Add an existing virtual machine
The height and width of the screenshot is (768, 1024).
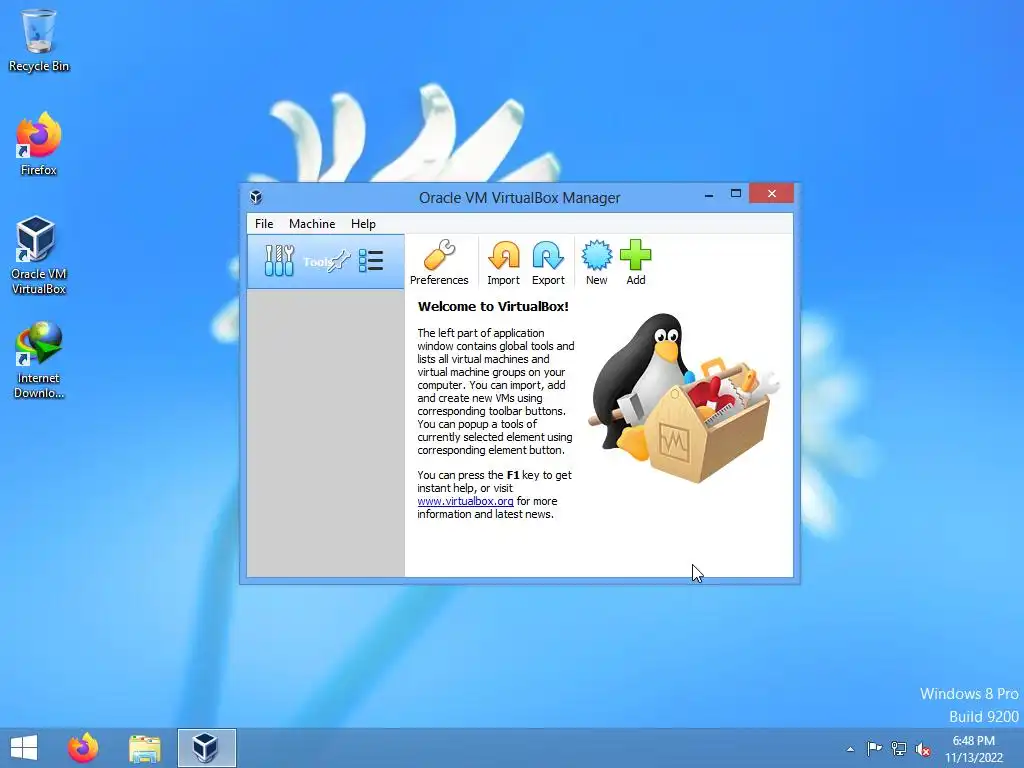[635, 263]
